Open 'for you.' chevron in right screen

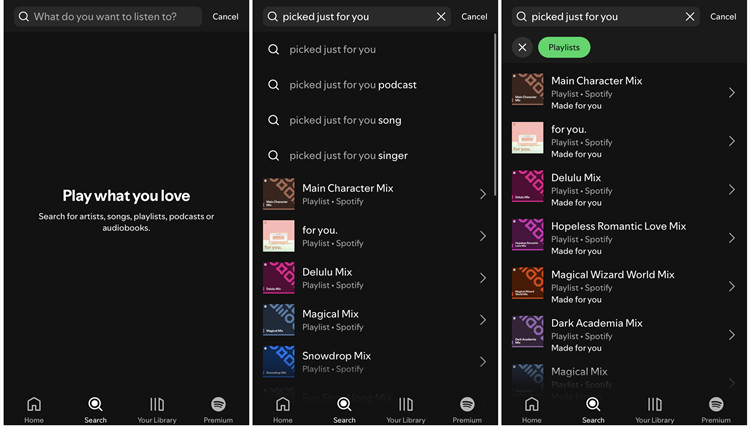click(731, 141)
